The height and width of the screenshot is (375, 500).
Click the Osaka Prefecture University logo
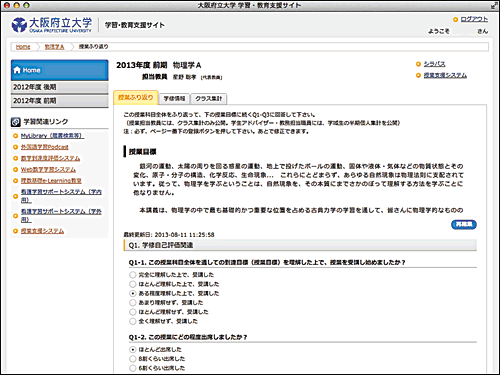pyautogui.click(x=52, y=25)
